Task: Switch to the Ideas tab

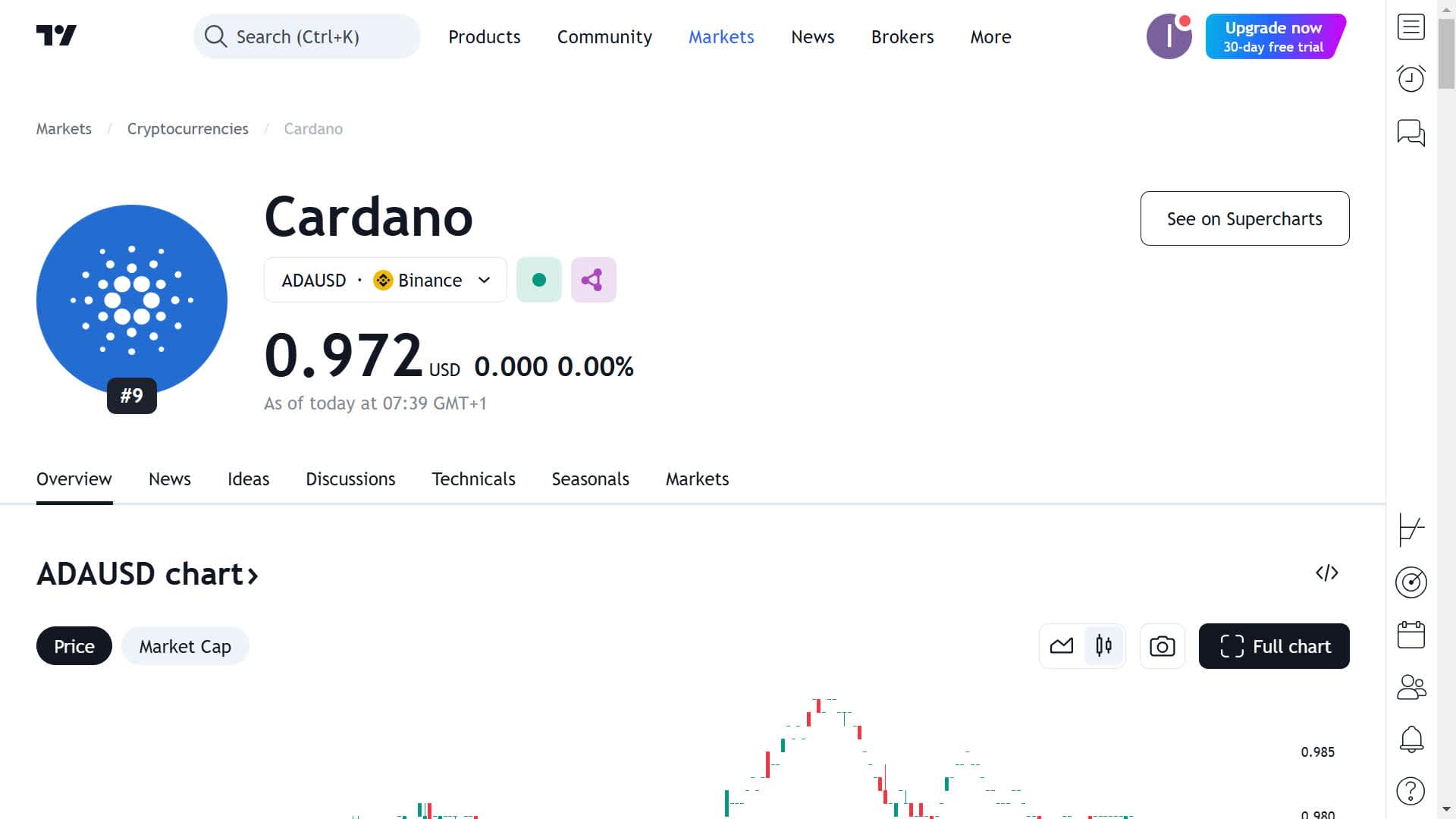Action: [248, 479]
